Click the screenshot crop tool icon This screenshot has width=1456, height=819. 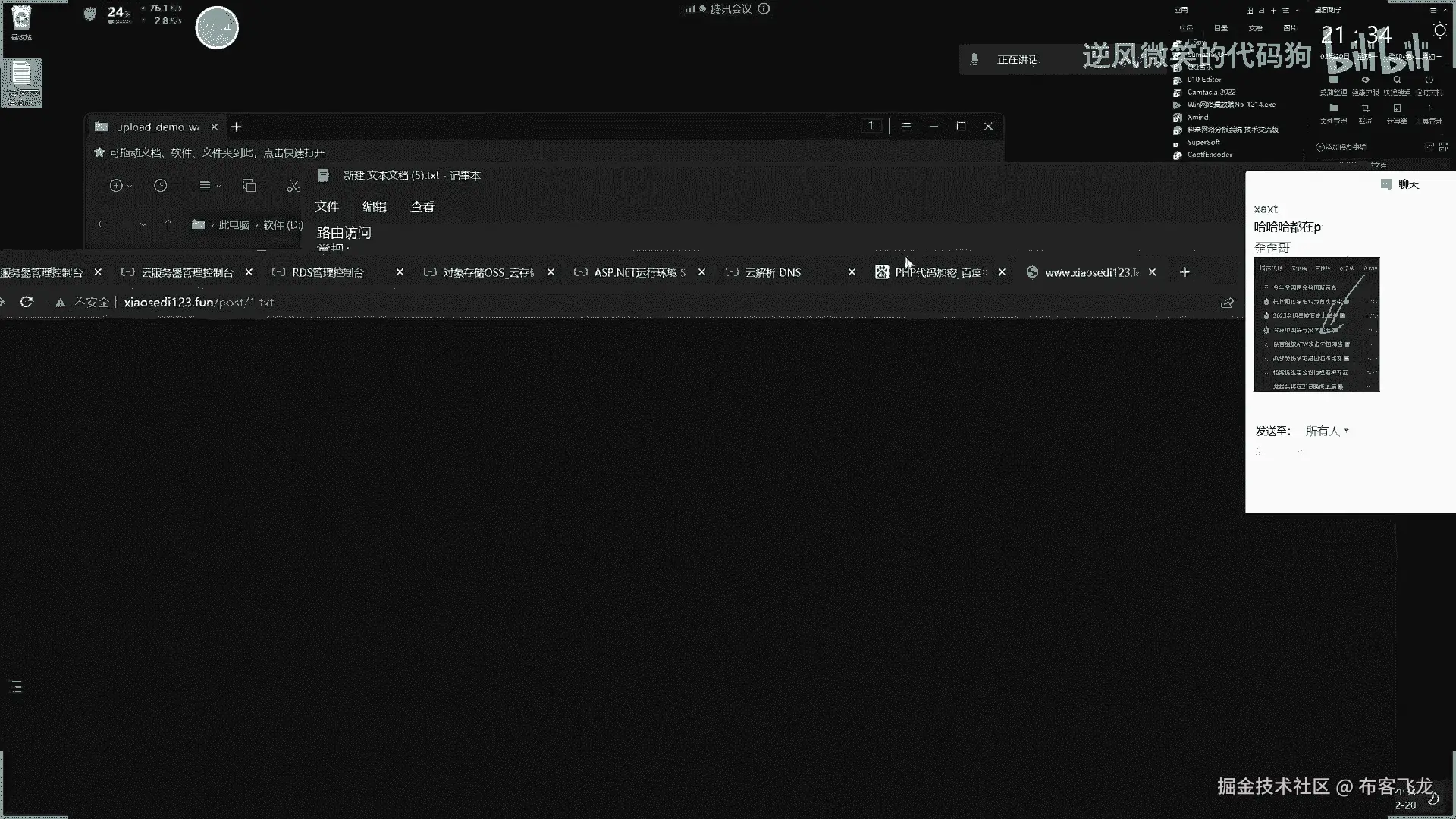(x=1365, y=112)
